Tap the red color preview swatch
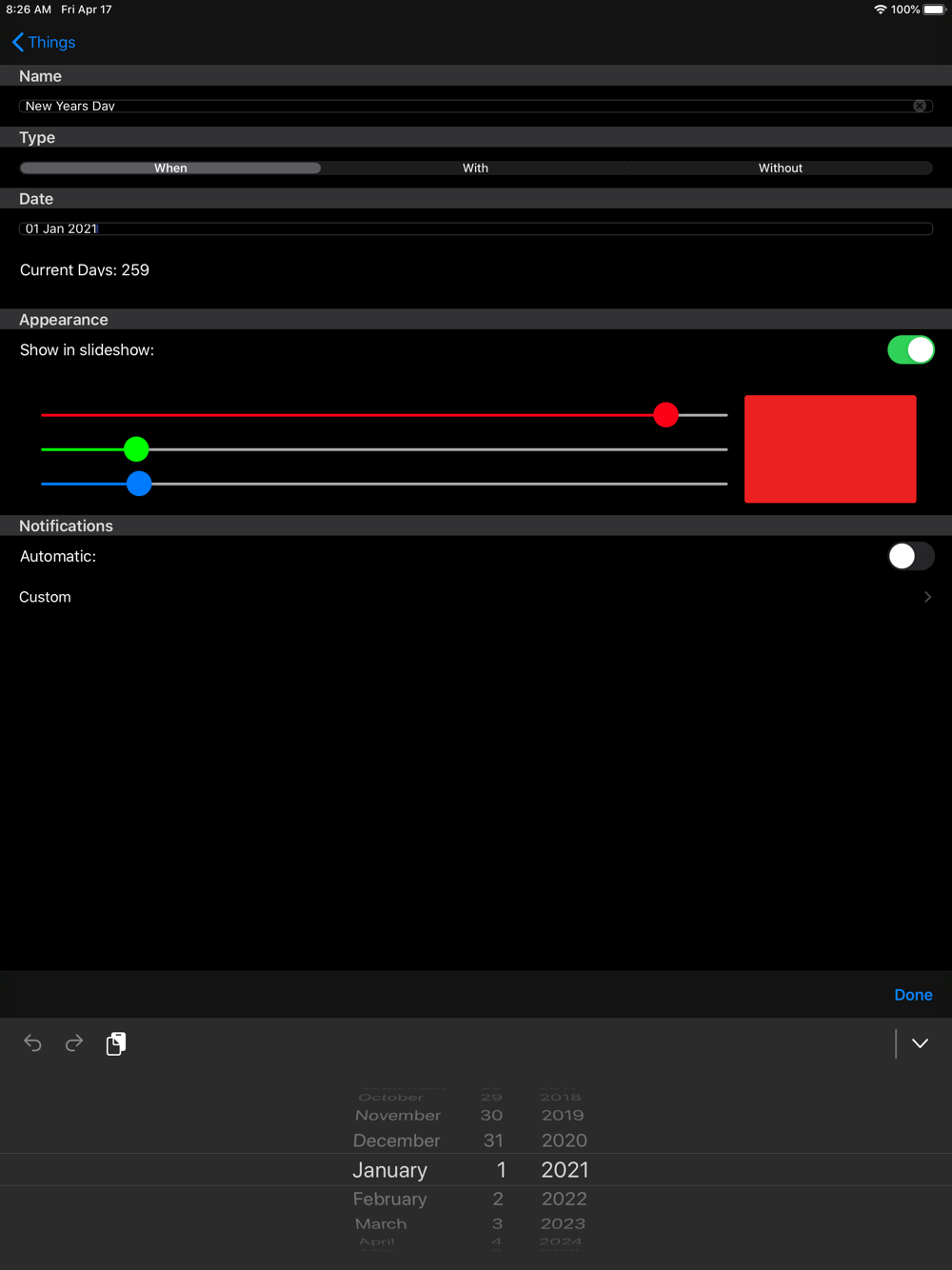The height and width of the screenshot is (1270, 952). (x=830, y=448)
